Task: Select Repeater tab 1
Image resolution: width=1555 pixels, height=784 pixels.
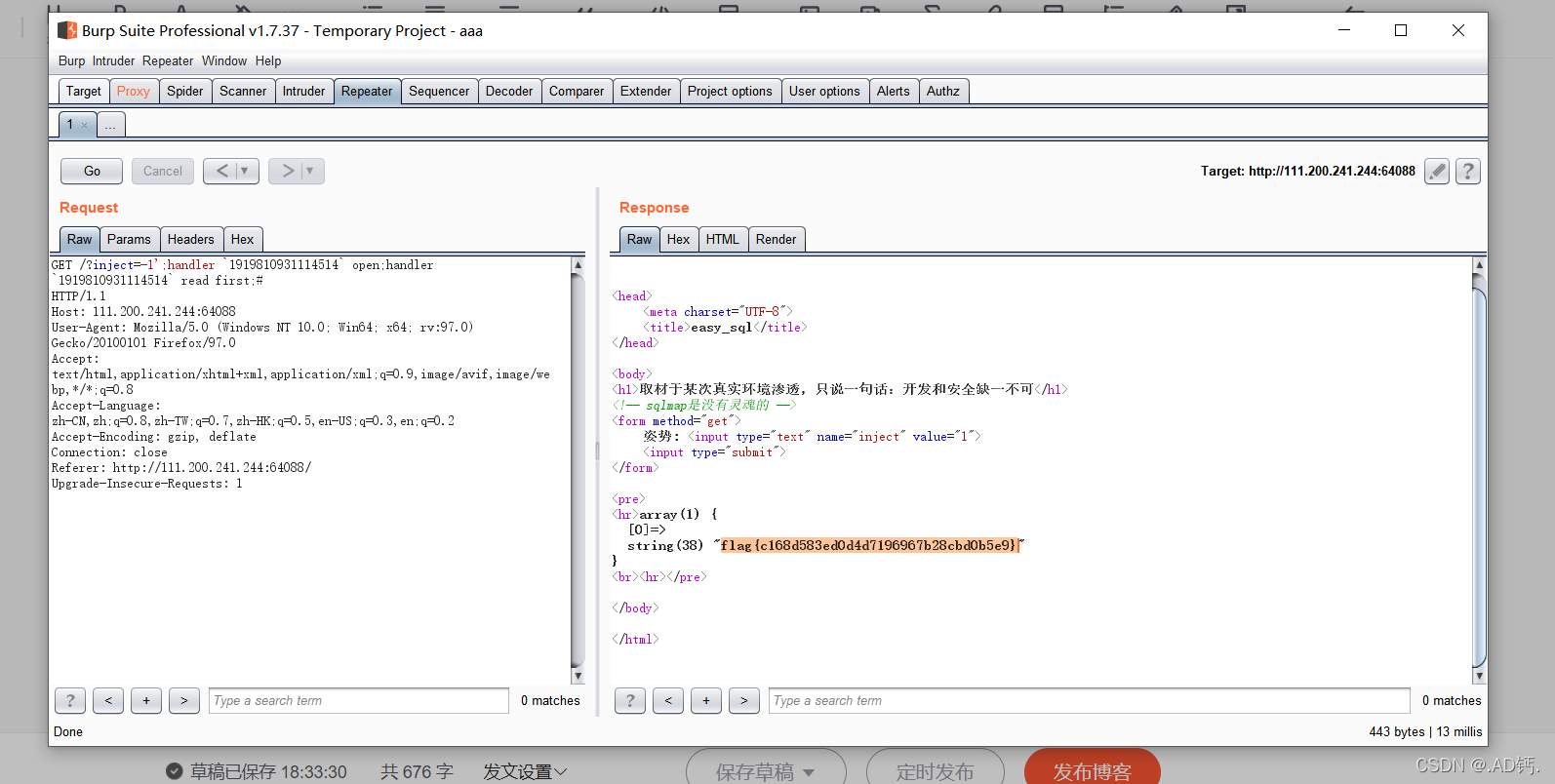Action: (70, 125)
